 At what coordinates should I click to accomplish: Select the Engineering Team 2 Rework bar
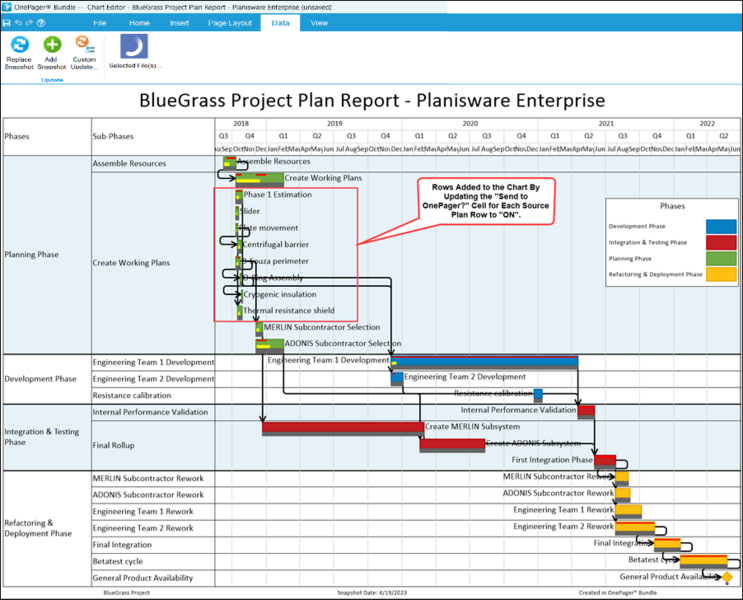click(x=635, y=528)
